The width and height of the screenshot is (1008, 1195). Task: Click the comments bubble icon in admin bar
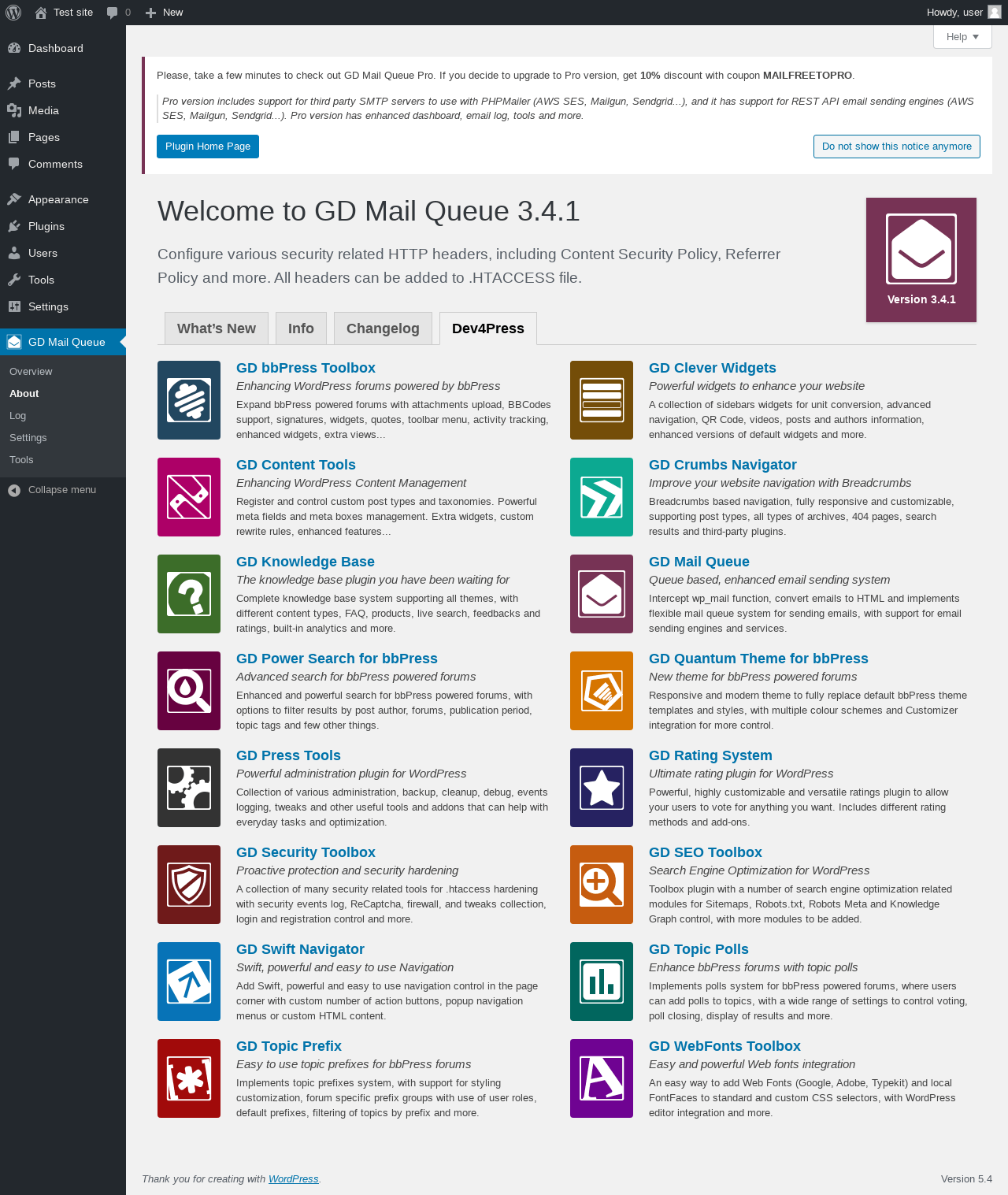113,13
